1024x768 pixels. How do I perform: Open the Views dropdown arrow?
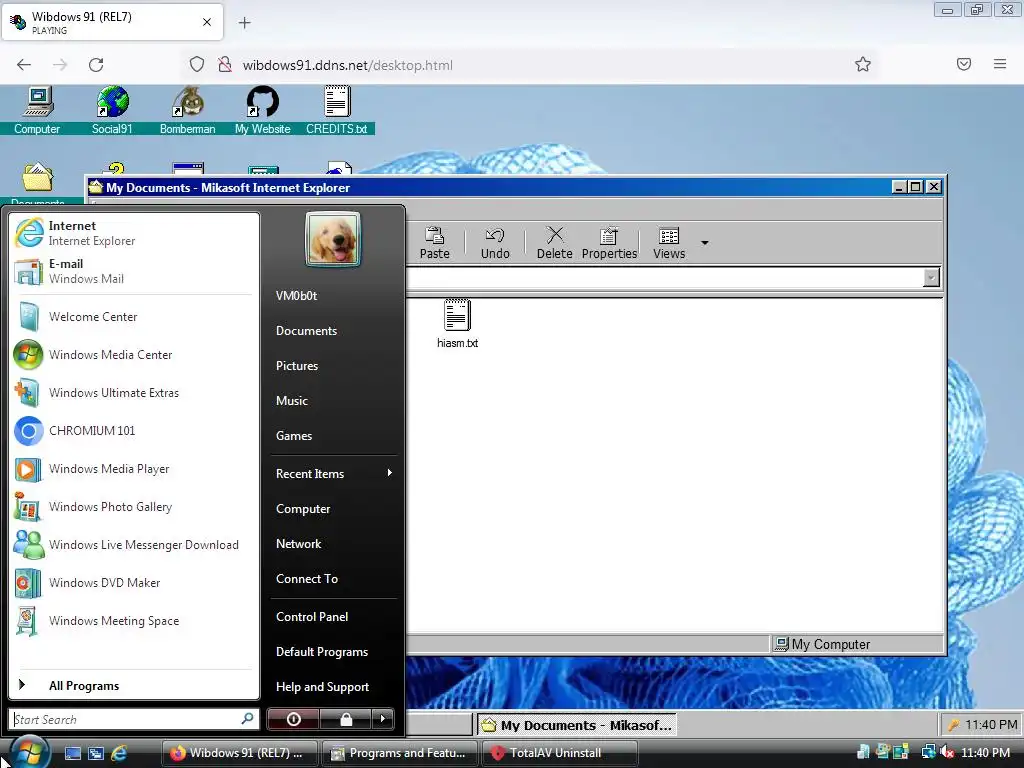click(x=705, y=243)
